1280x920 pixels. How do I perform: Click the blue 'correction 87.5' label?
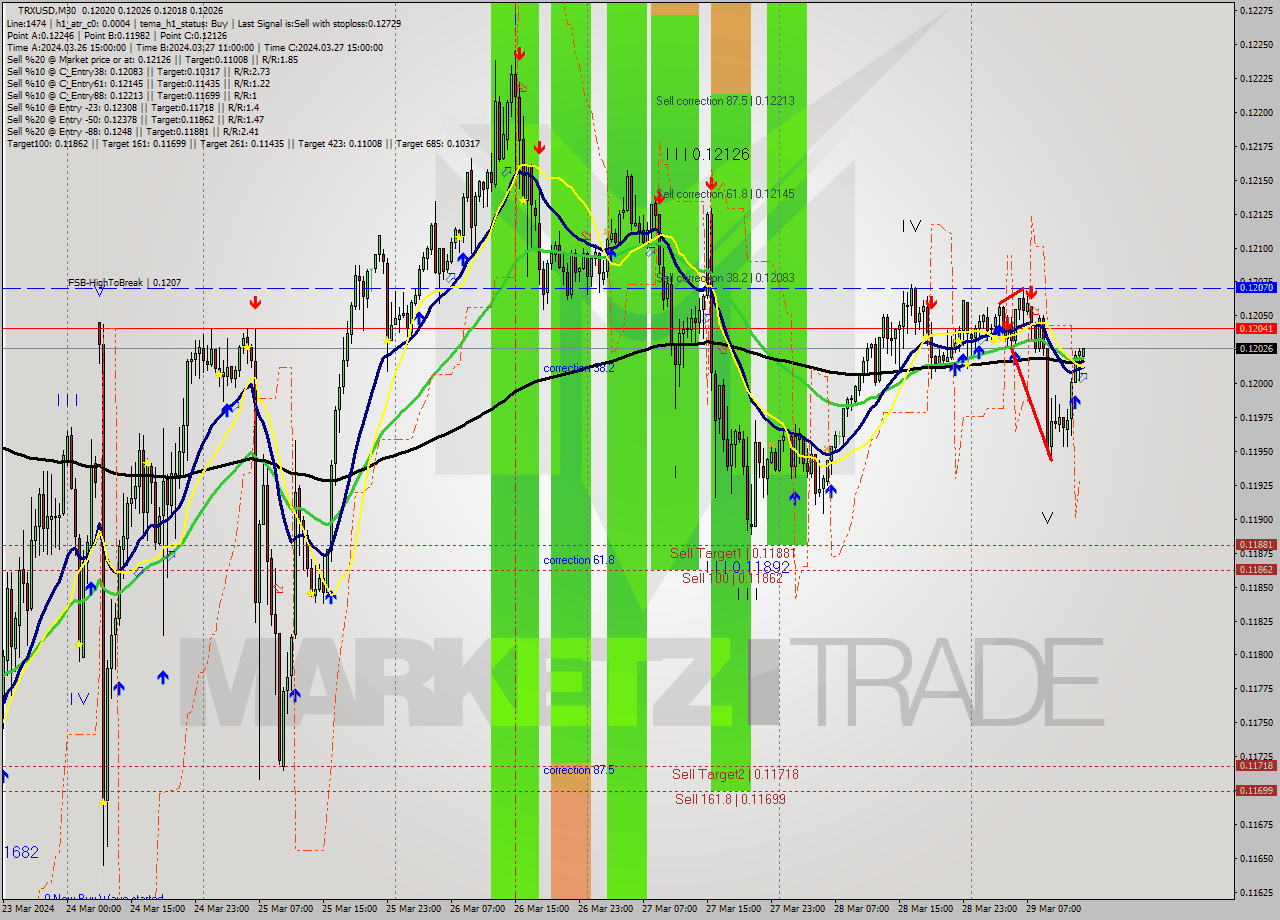(578, 770)
